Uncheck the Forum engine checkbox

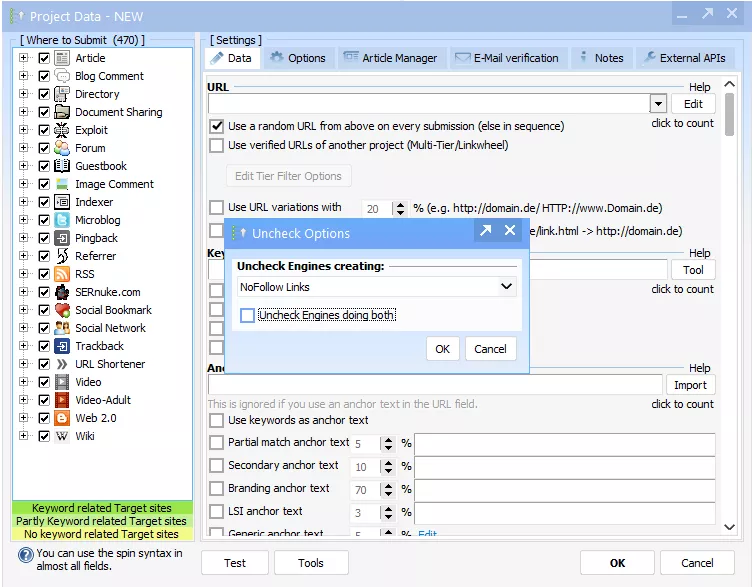click(x=44, y=148)
